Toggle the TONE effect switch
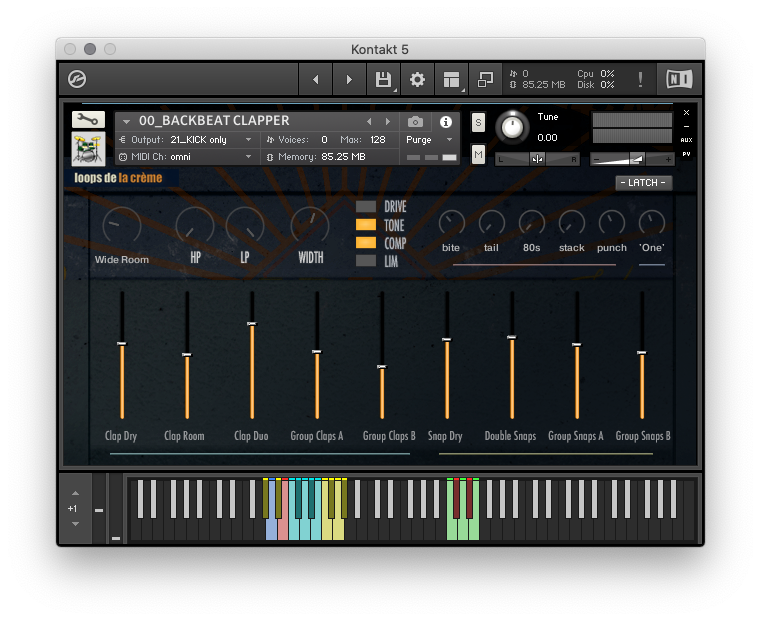 pyautogui.click(x=366, y=225)
